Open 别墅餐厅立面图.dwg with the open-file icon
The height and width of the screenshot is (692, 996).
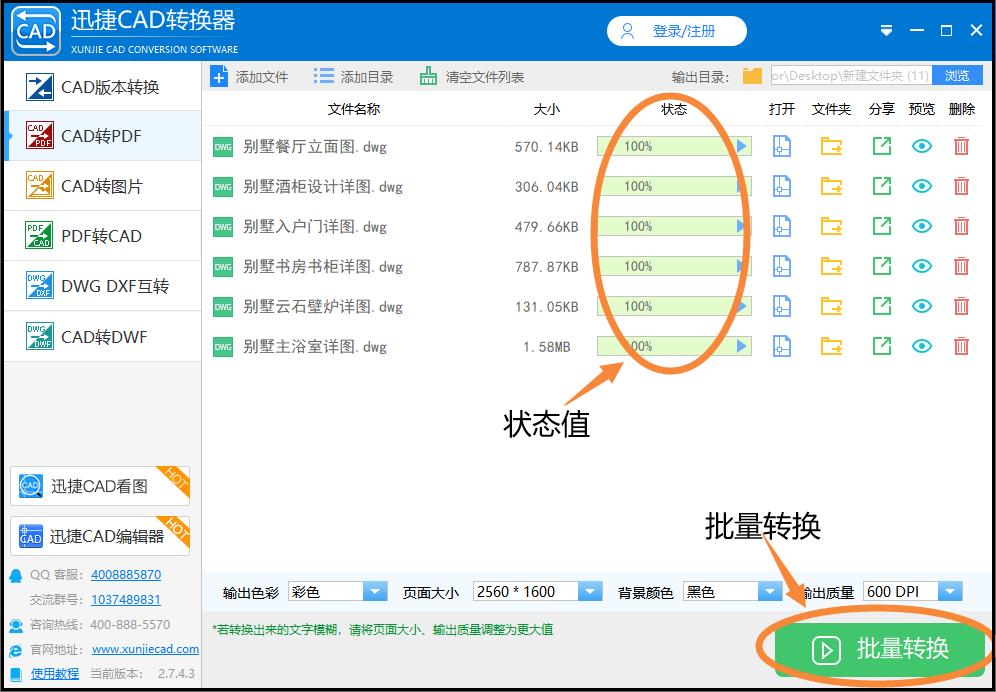click(781, 146)
